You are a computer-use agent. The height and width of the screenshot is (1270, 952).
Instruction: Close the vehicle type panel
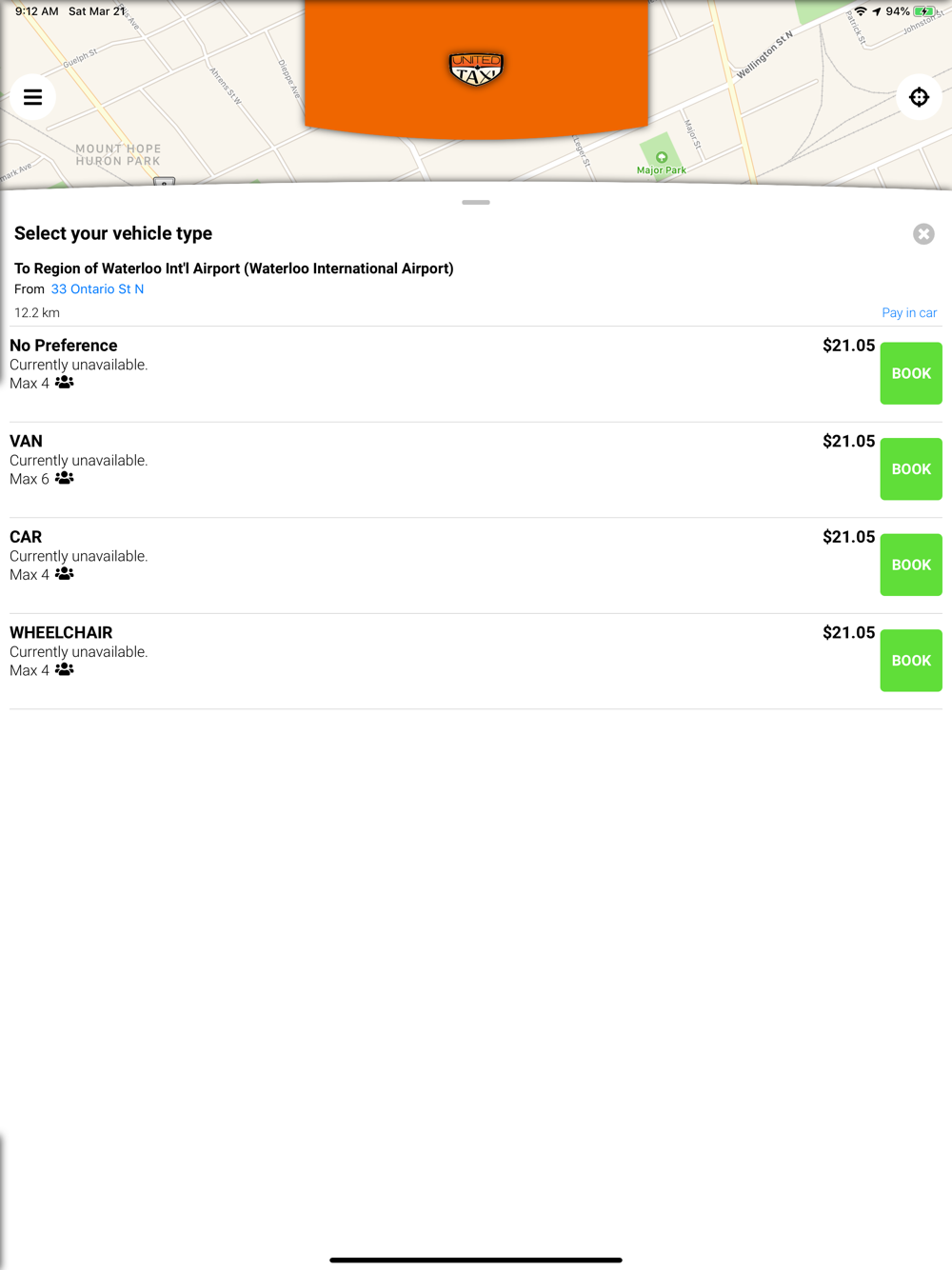[923, 234]
